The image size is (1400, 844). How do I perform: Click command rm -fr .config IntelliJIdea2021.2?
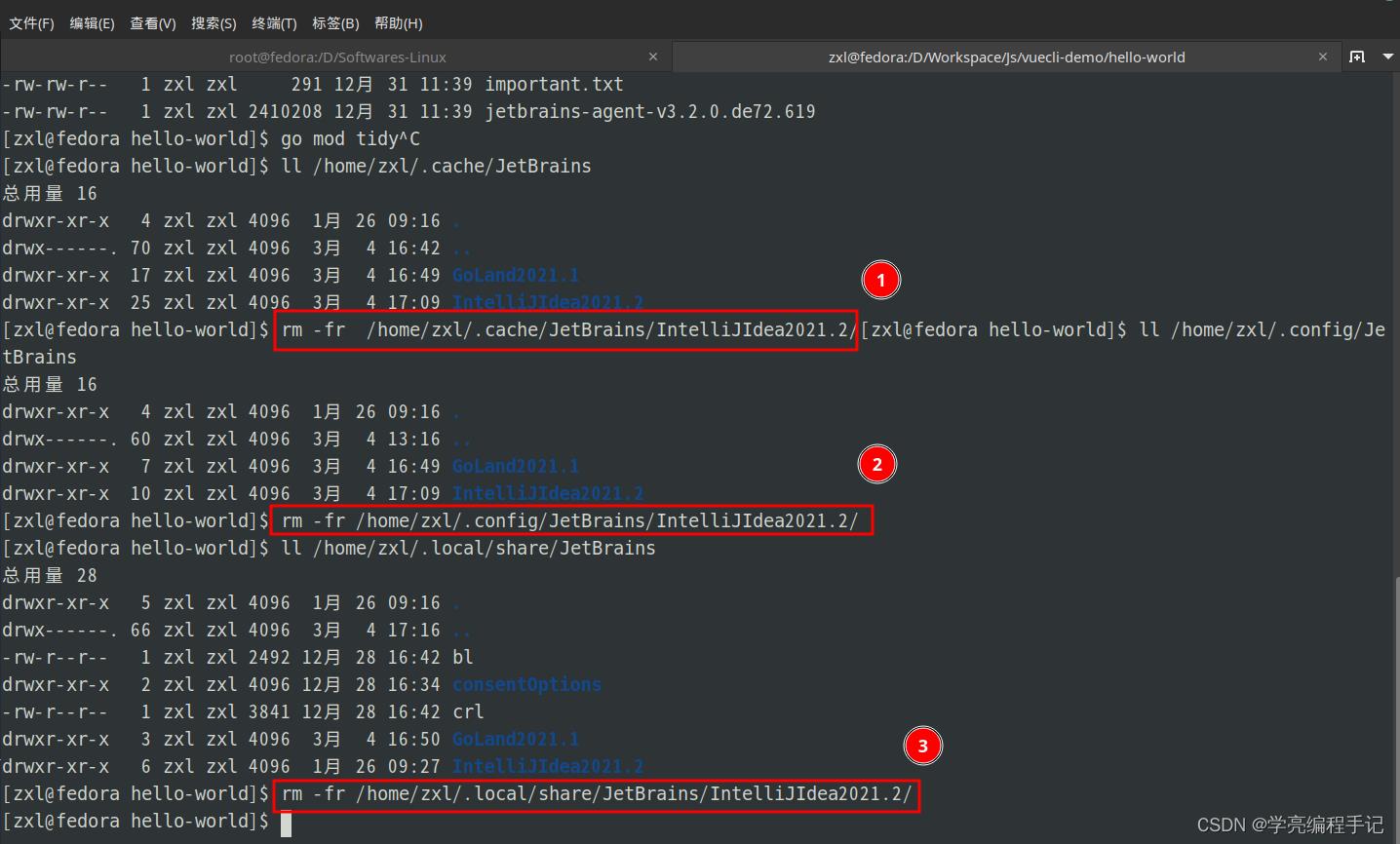tap(569, 521)
